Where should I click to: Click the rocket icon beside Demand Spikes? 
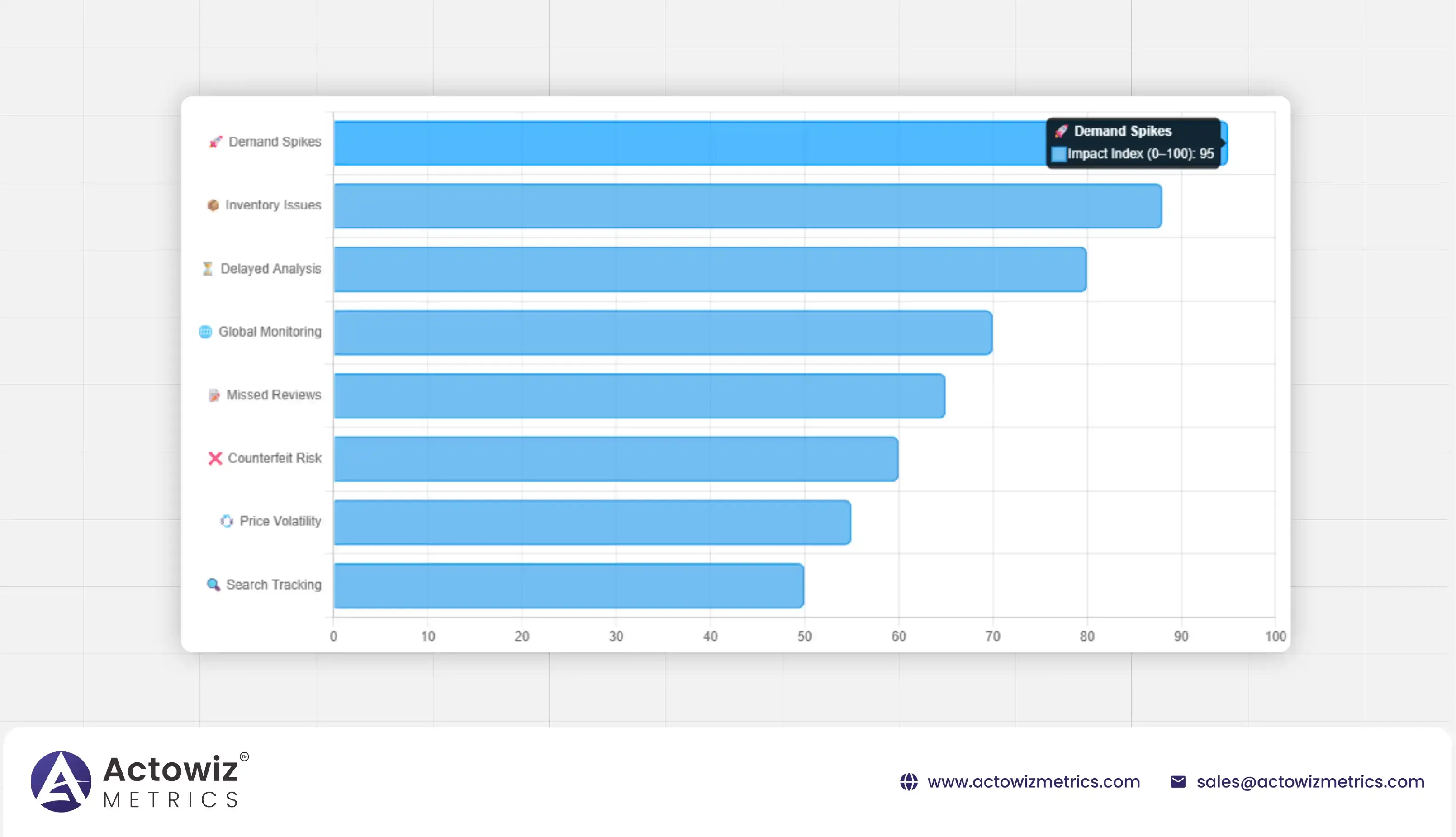(215, 142)
